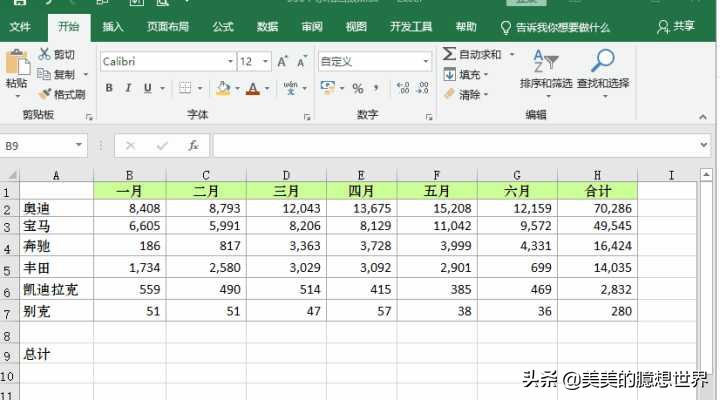Screen dimensions: 720x400
Task: Expand the Copy options arrow
Action: (86, 74)
